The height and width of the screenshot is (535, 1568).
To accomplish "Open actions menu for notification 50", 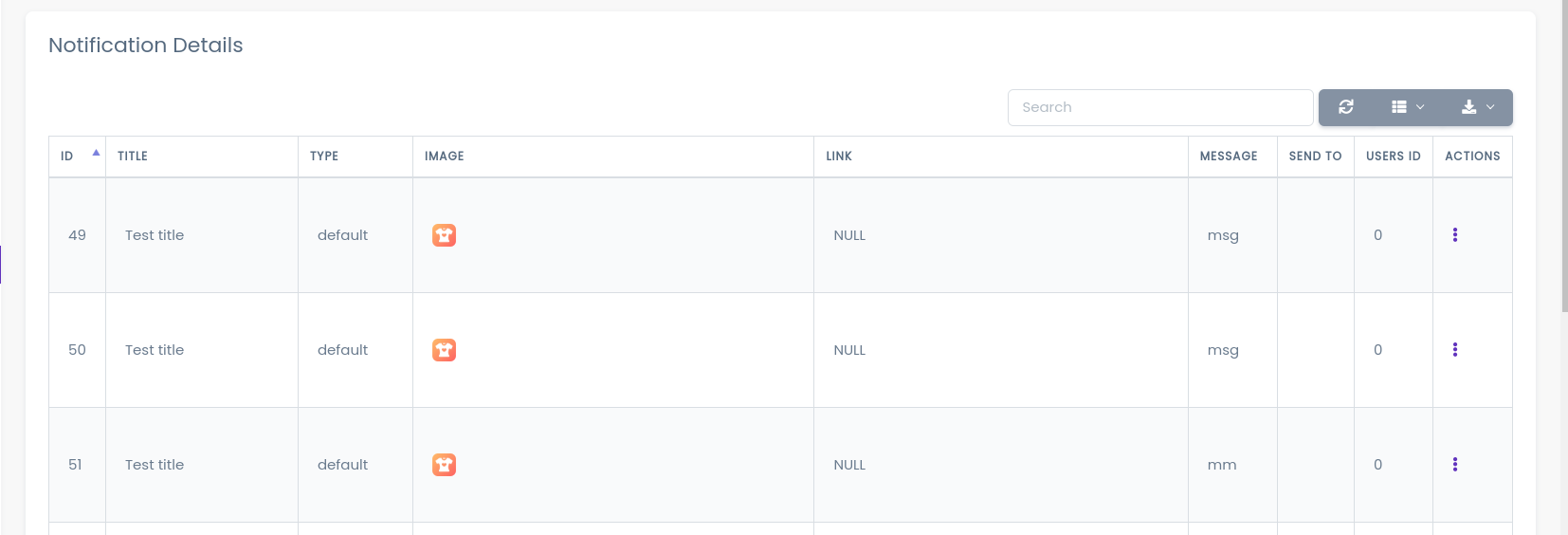I will coord(1454,350).
